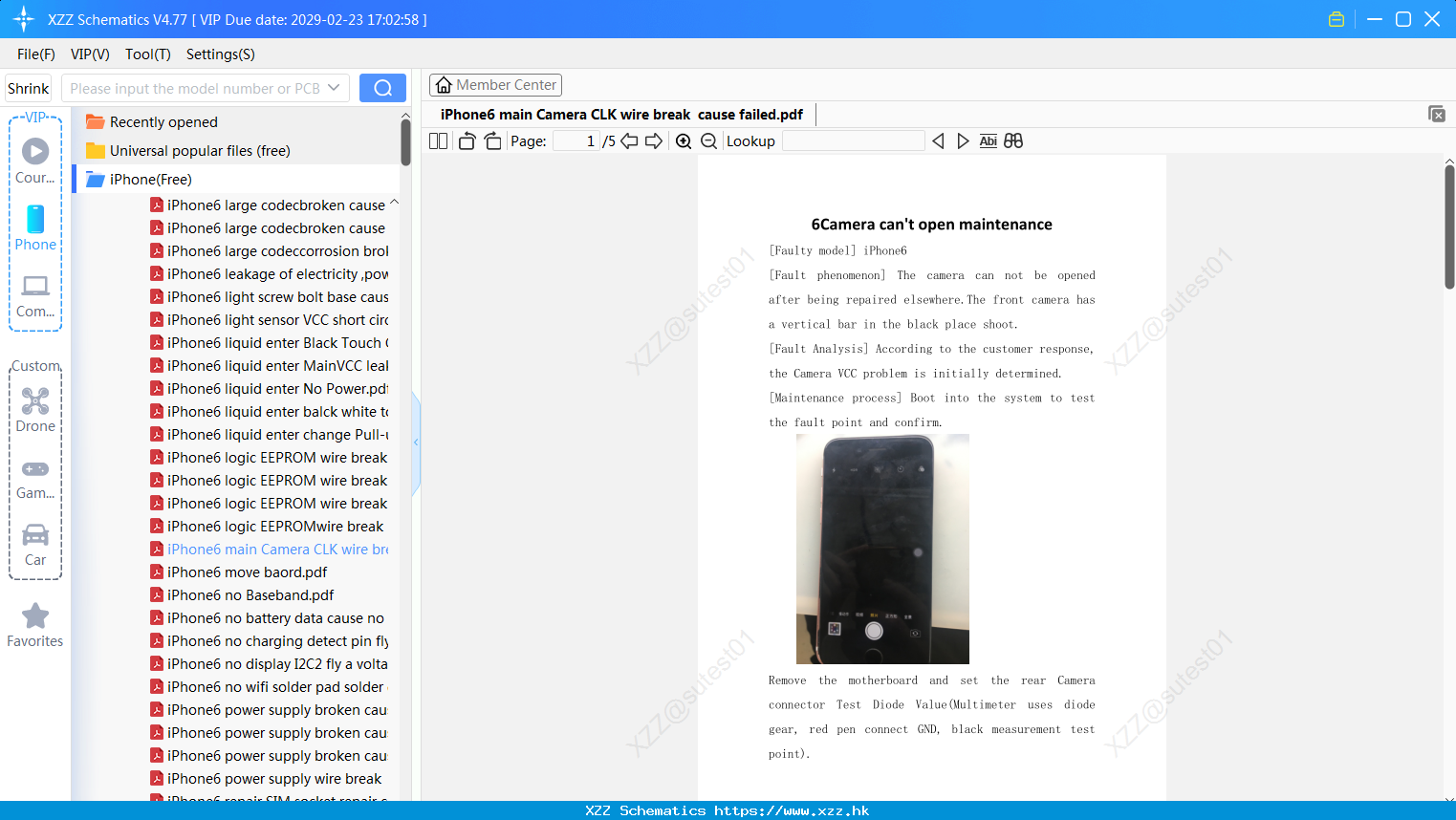Toggle whole word match Abi icon
Screen dimensions: 1456x820
pyautogui.click(x=989, y=141)
